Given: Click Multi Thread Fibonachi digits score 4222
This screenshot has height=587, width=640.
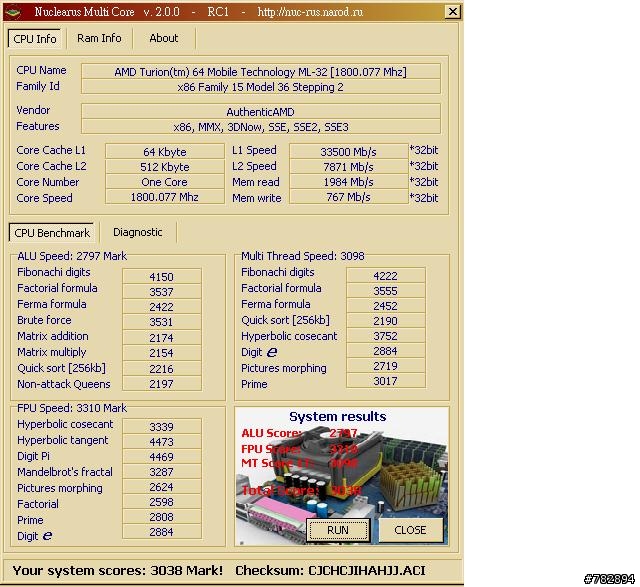Looking at the screenshot, I should tap(386, 276).
